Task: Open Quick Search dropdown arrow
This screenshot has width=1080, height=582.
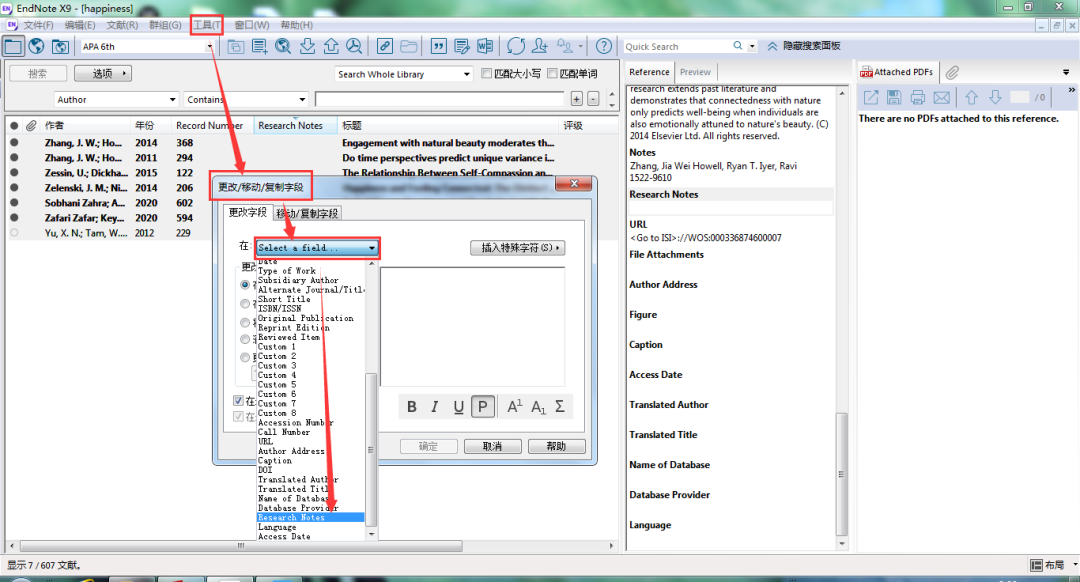Action: (x=752, y=46)
